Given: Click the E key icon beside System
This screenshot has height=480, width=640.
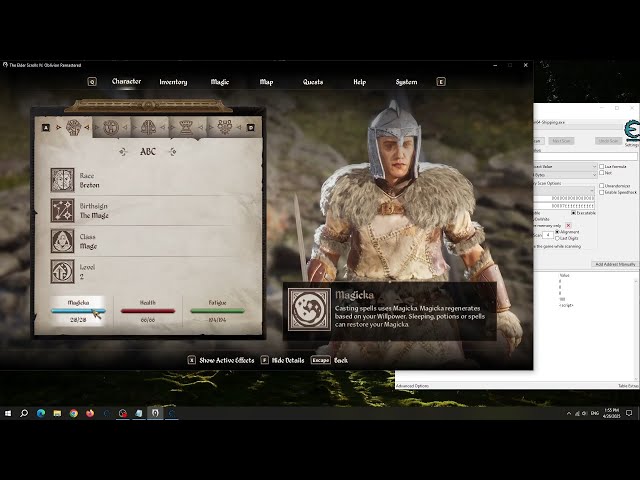Looking at the screenshot, I should coord(441,82).
